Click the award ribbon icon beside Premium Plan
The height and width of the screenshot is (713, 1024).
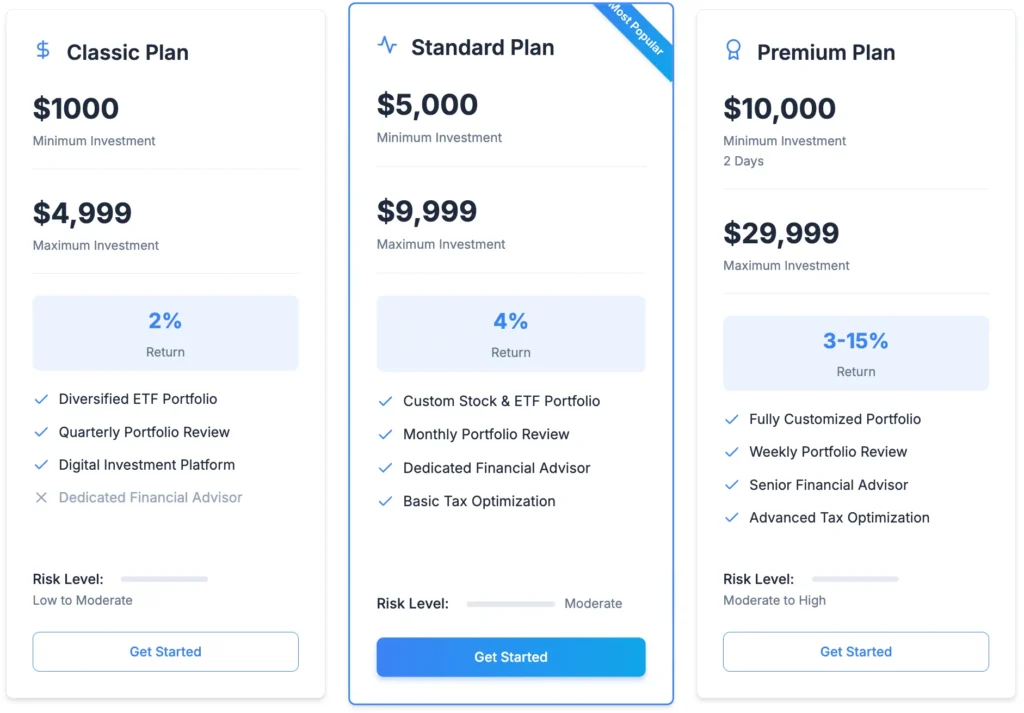[733, 50]
